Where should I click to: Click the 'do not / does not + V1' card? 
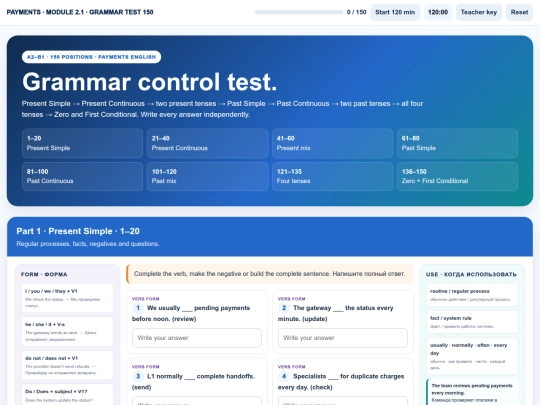(67, 365)
